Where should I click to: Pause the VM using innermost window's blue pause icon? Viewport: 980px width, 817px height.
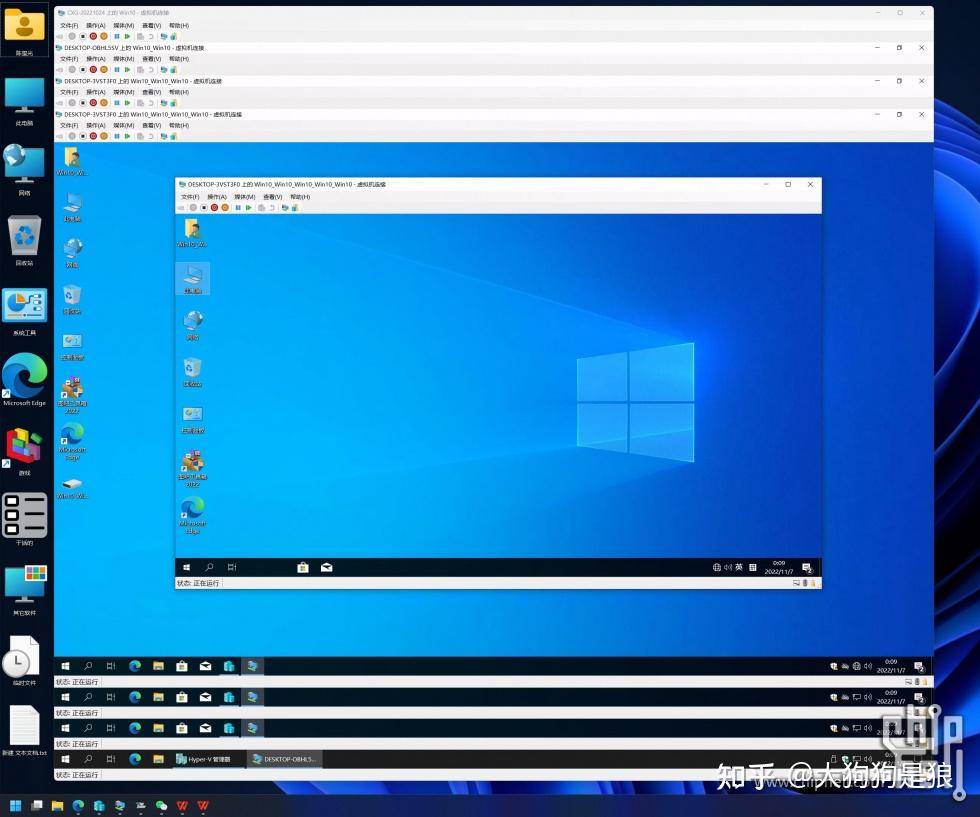click(x=238, y=208)
